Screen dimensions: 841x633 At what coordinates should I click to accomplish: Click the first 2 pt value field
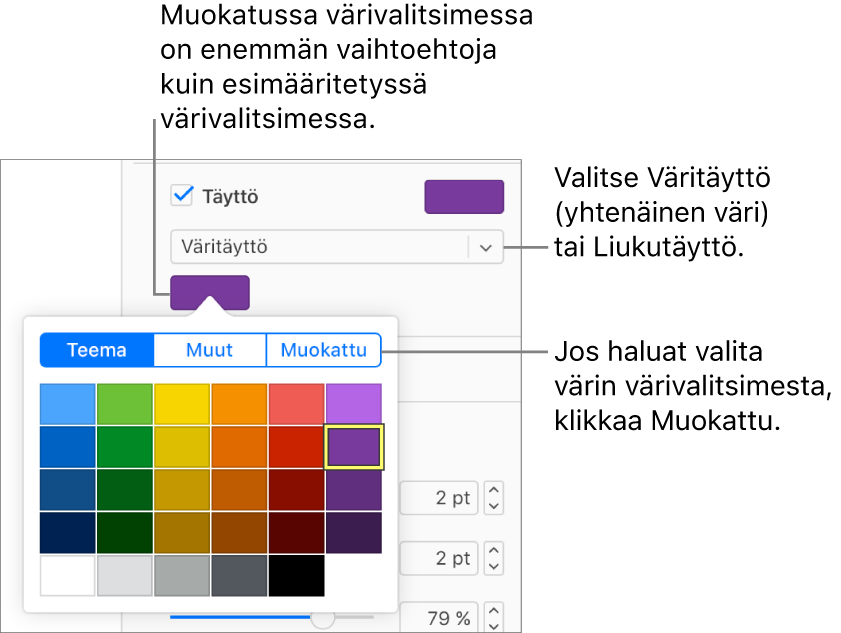[x=439, y=498]
